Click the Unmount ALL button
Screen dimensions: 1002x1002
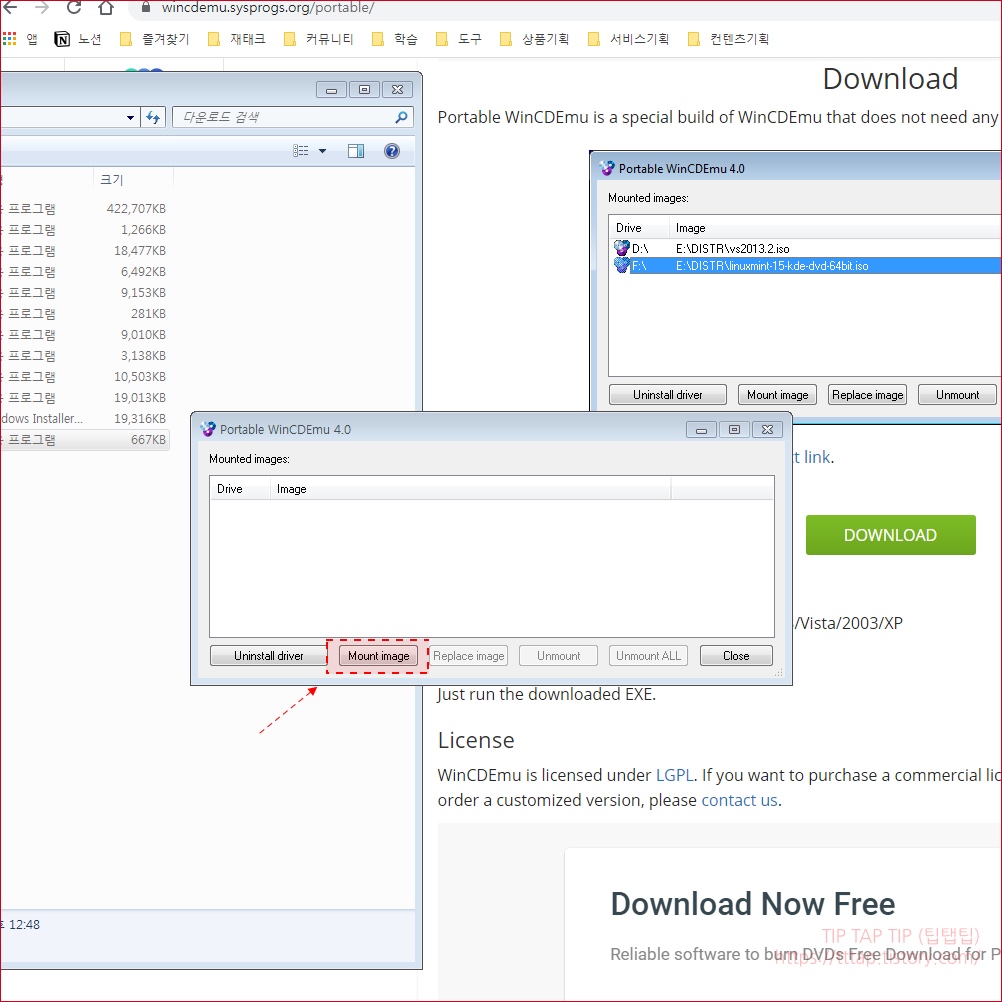648,656
